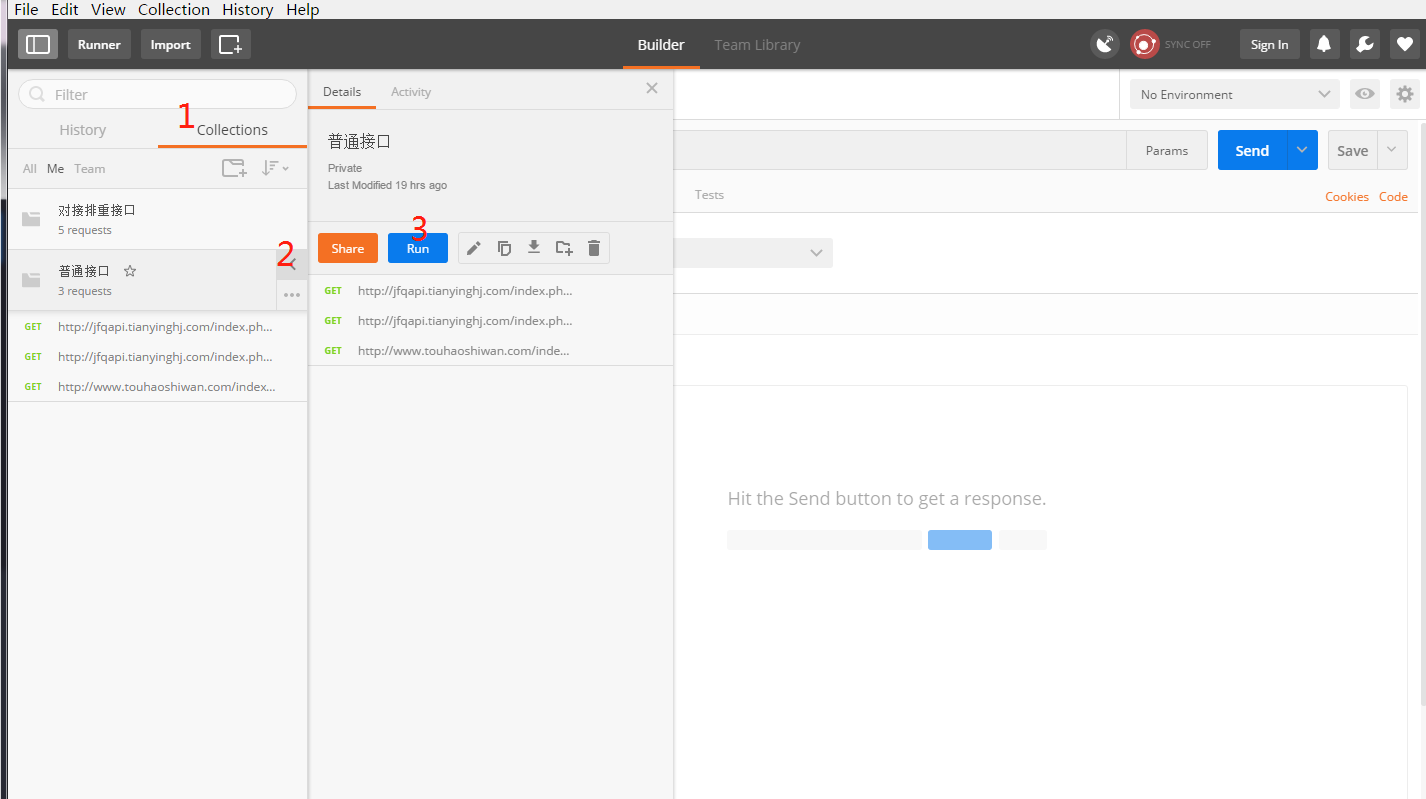Click the Sign In button
This screenshot has height=799, width=1426.
tap(1270, 44)
